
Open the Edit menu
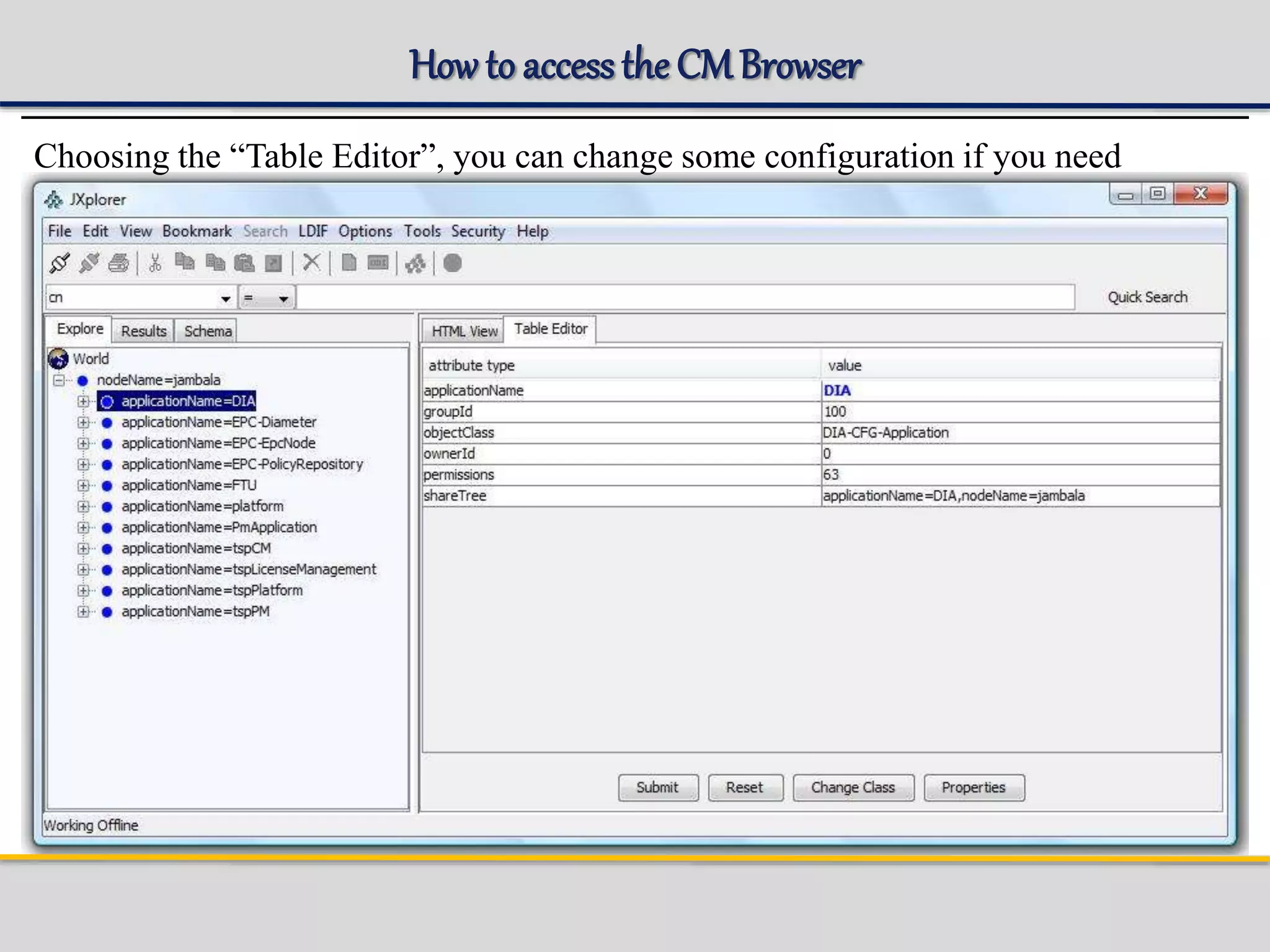[x=95, y=231]
